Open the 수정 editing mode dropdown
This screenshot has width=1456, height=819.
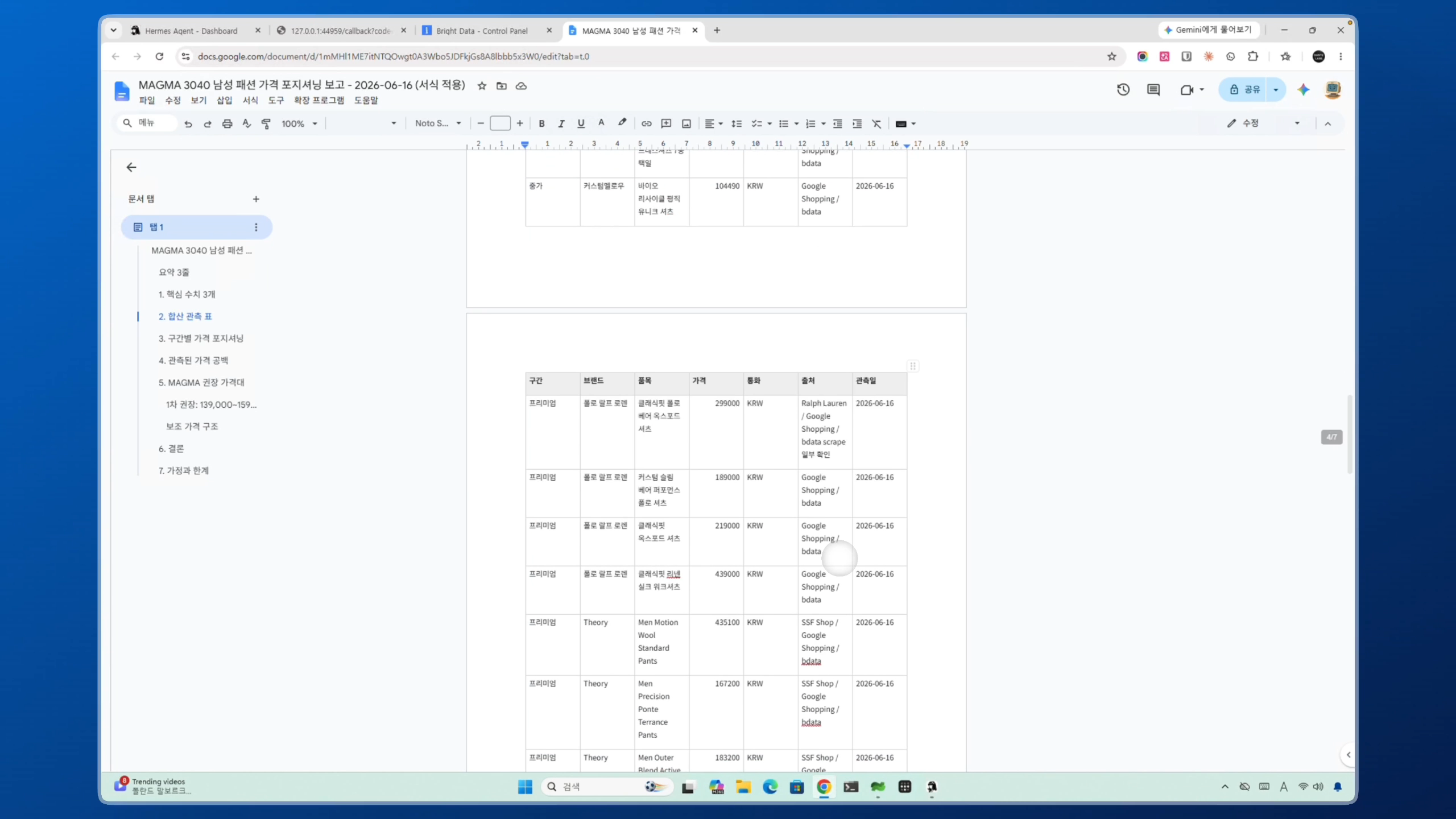[x=1263, y=123]
